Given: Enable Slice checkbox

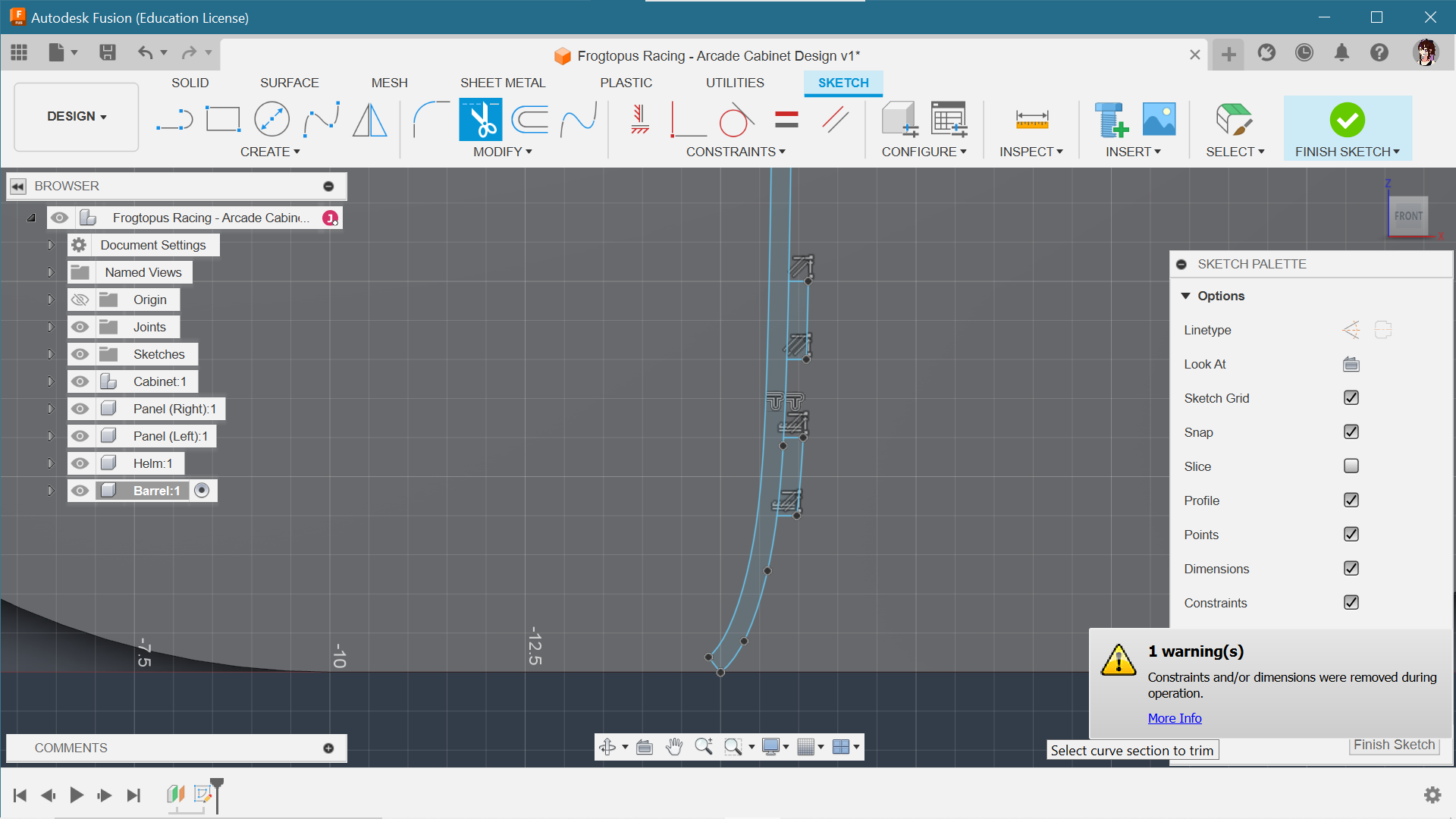Looking at the screenshot, I should tap(1351, 466).
